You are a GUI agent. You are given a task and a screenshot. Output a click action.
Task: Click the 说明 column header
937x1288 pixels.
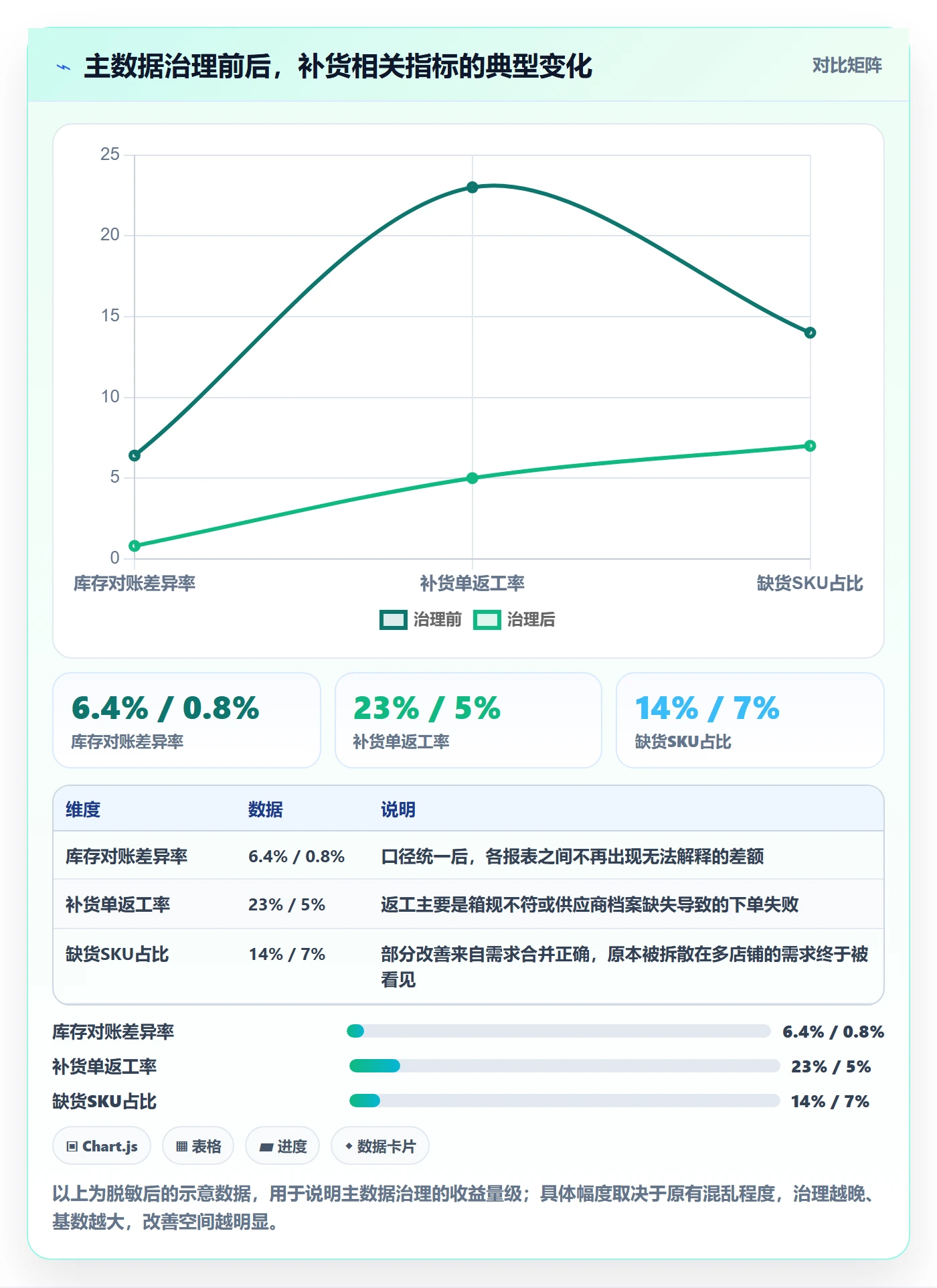coord(398,809)
